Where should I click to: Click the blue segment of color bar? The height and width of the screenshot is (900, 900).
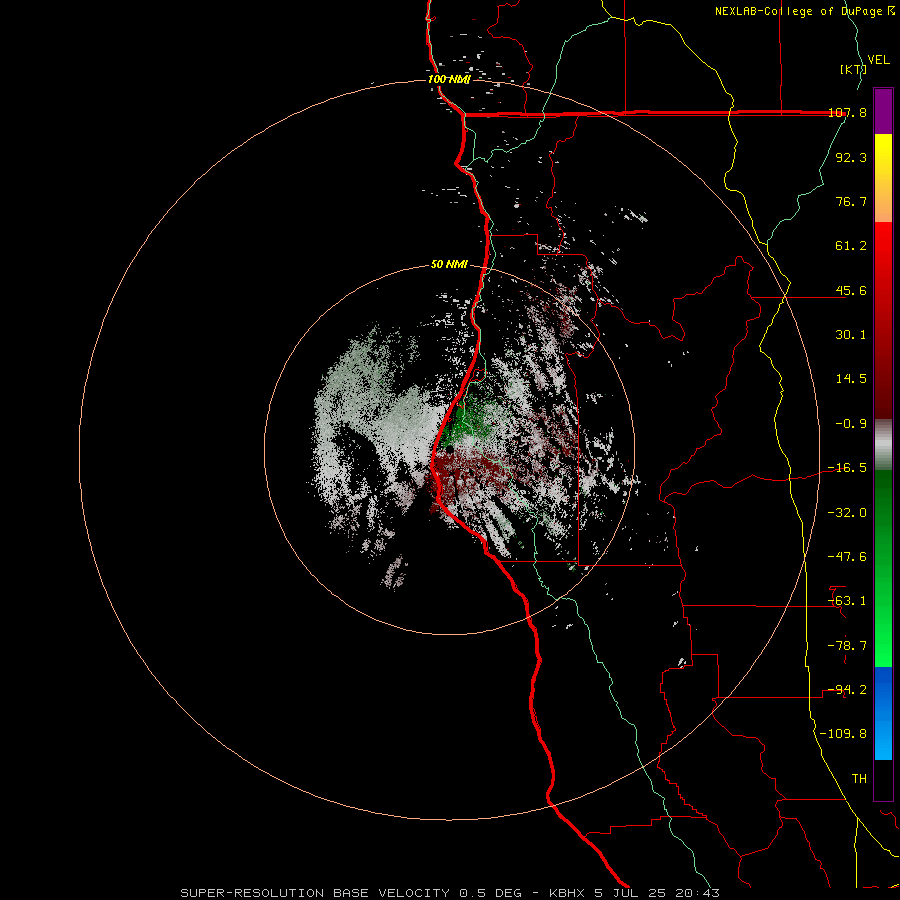coord(883,713)
